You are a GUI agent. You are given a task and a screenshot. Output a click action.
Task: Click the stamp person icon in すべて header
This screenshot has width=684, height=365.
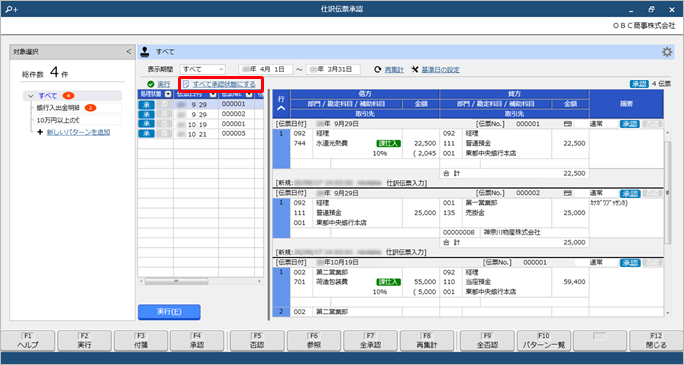[x=144, y=52]
